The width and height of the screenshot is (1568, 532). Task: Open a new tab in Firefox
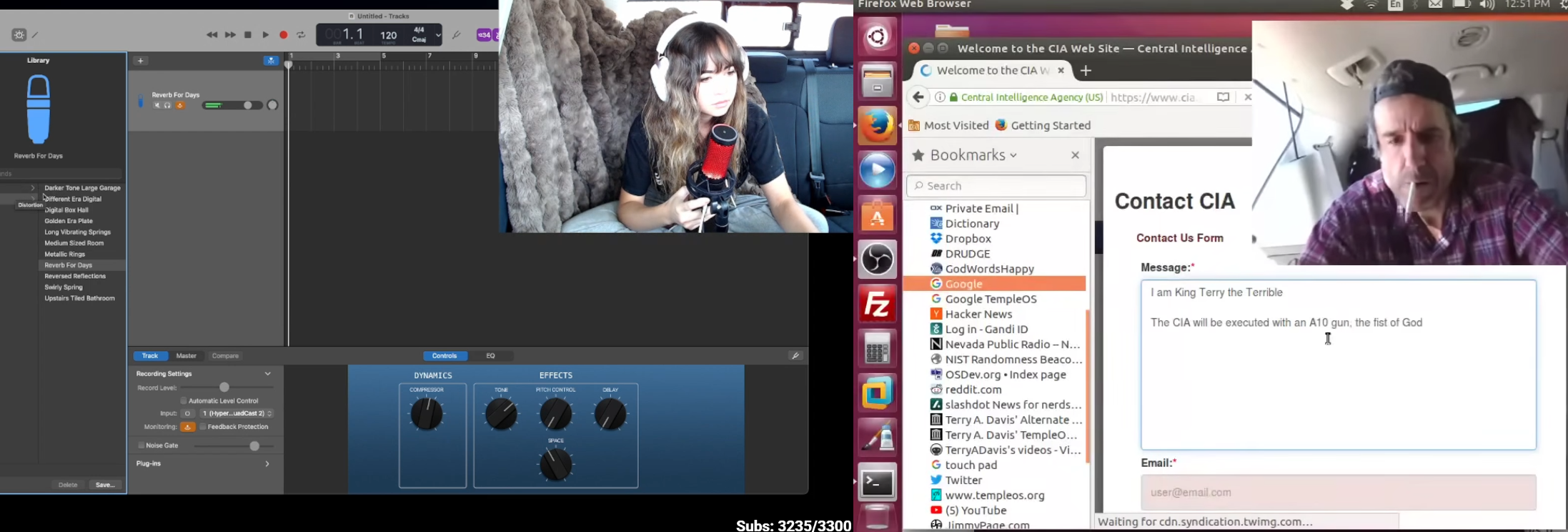pyautogui.click(x=1086, y=70)
